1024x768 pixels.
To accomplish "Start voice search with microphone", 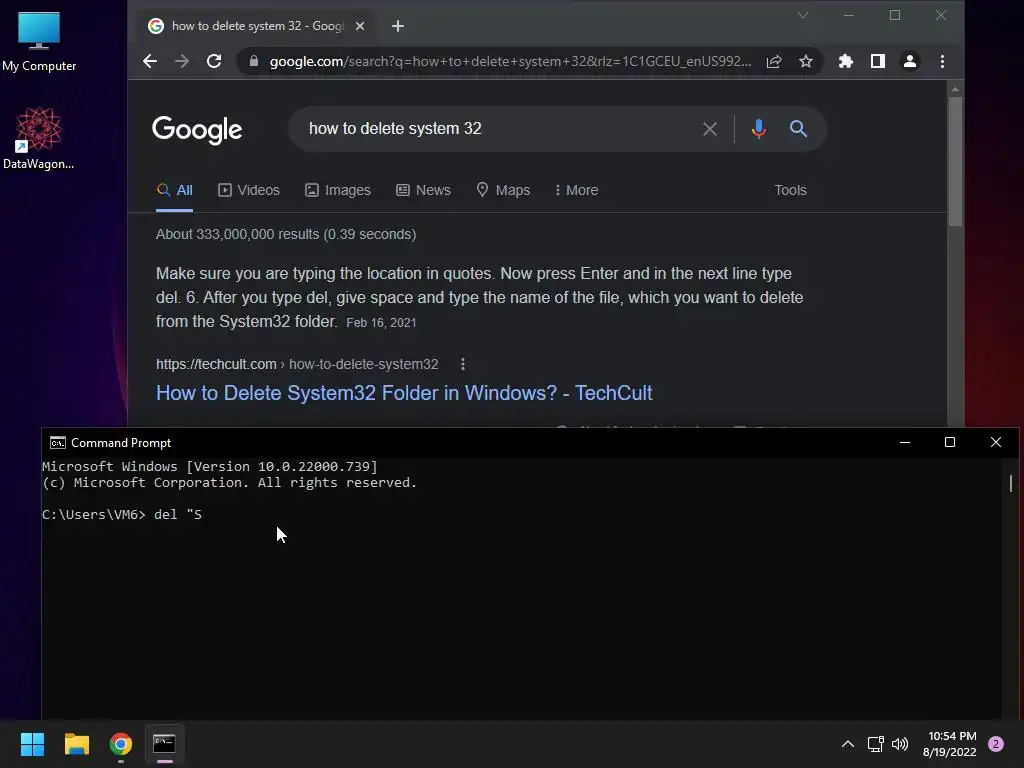I will [x=758, y=129].
